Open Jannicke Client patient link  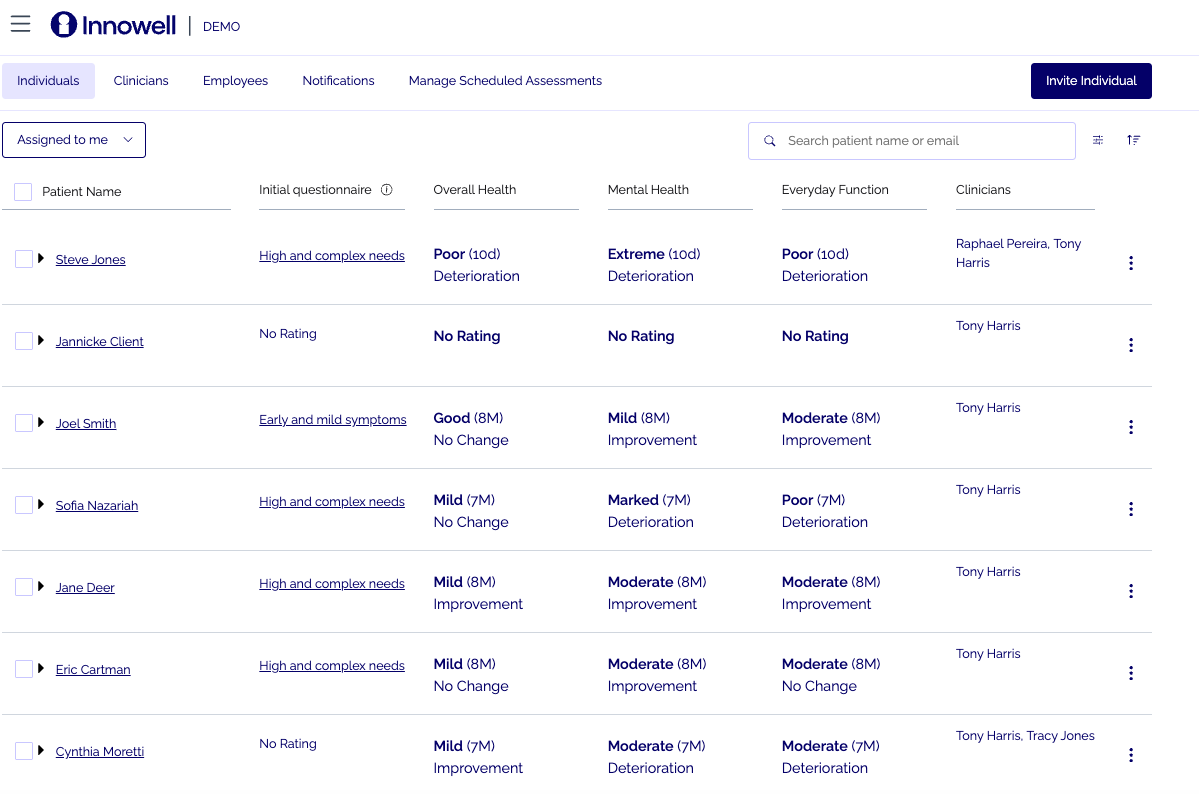pos(99,341)
